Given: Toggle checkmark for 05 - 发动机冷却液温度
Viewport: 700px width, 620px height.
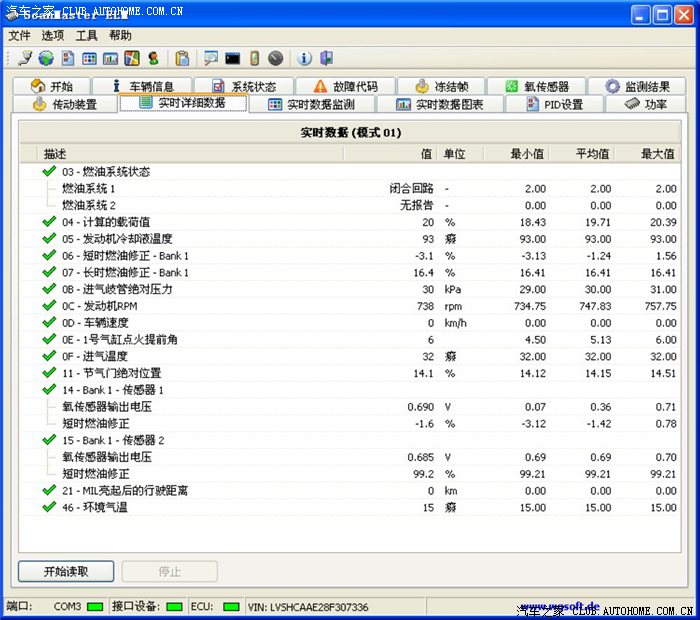Looking at the screenshot, I should 49,239.
